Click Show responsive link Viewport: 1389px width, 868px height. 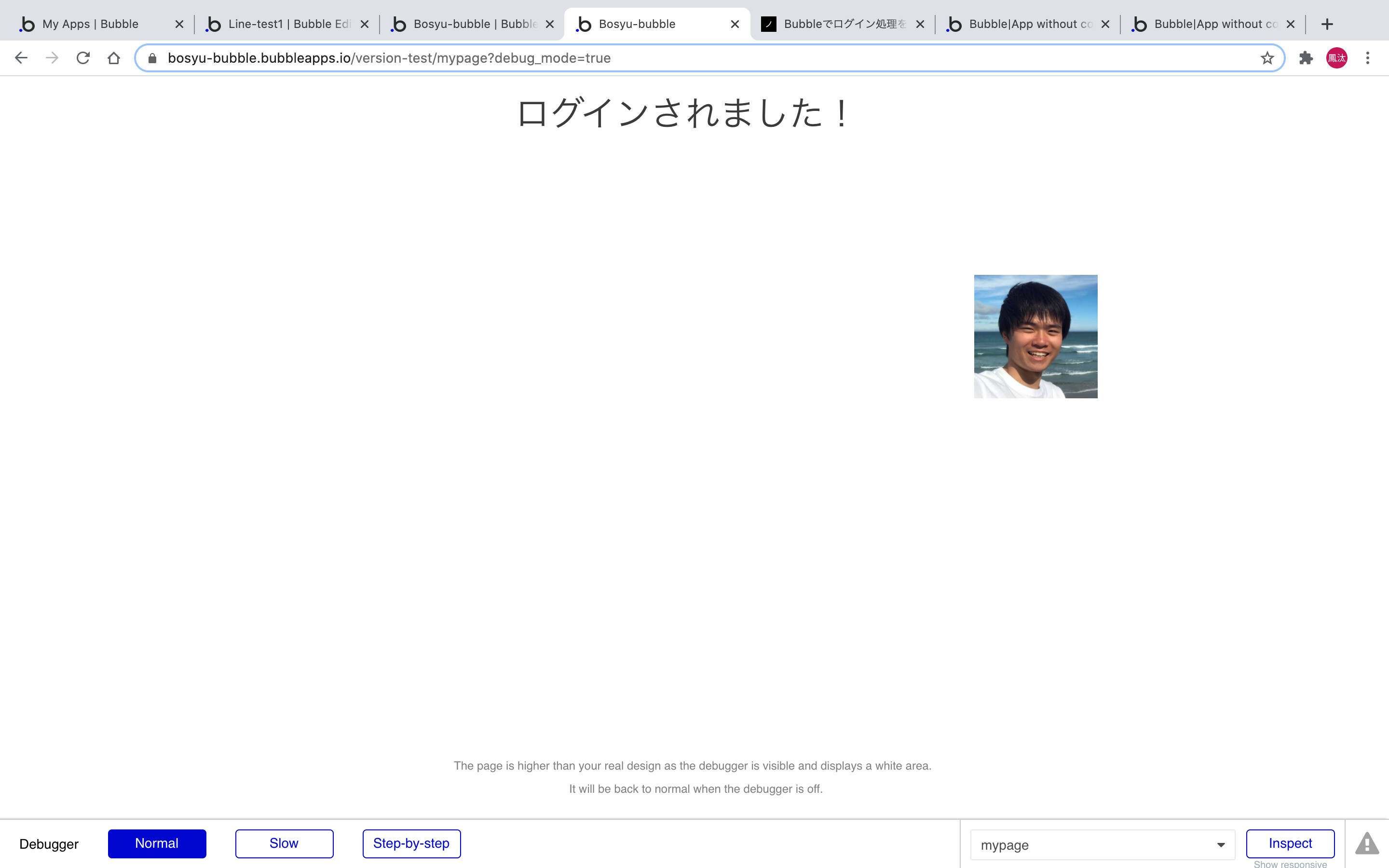coord(1290,864)
